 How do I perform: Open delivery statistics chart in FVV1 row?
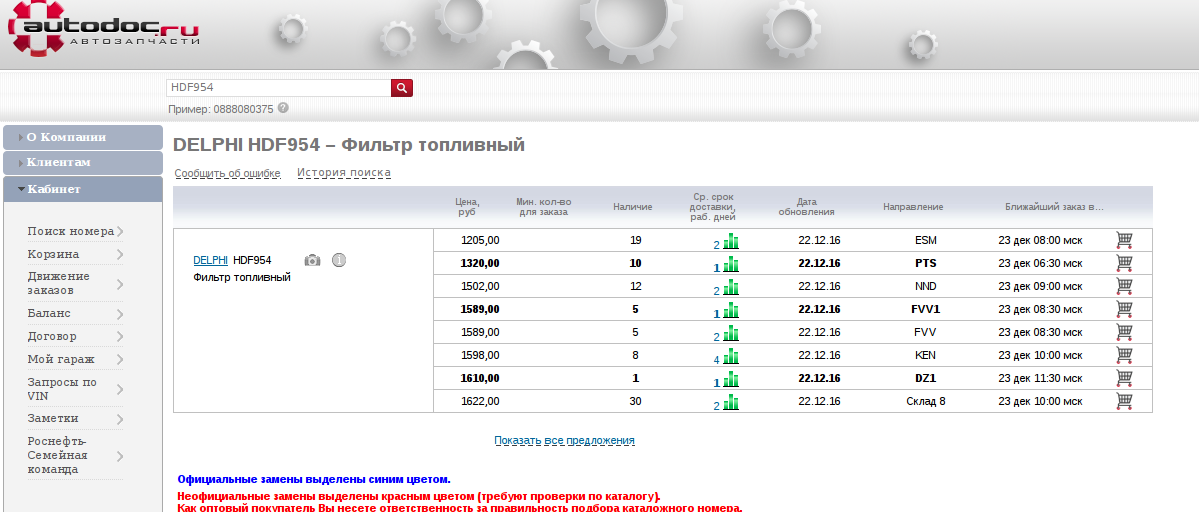click(x=731, y=310)
